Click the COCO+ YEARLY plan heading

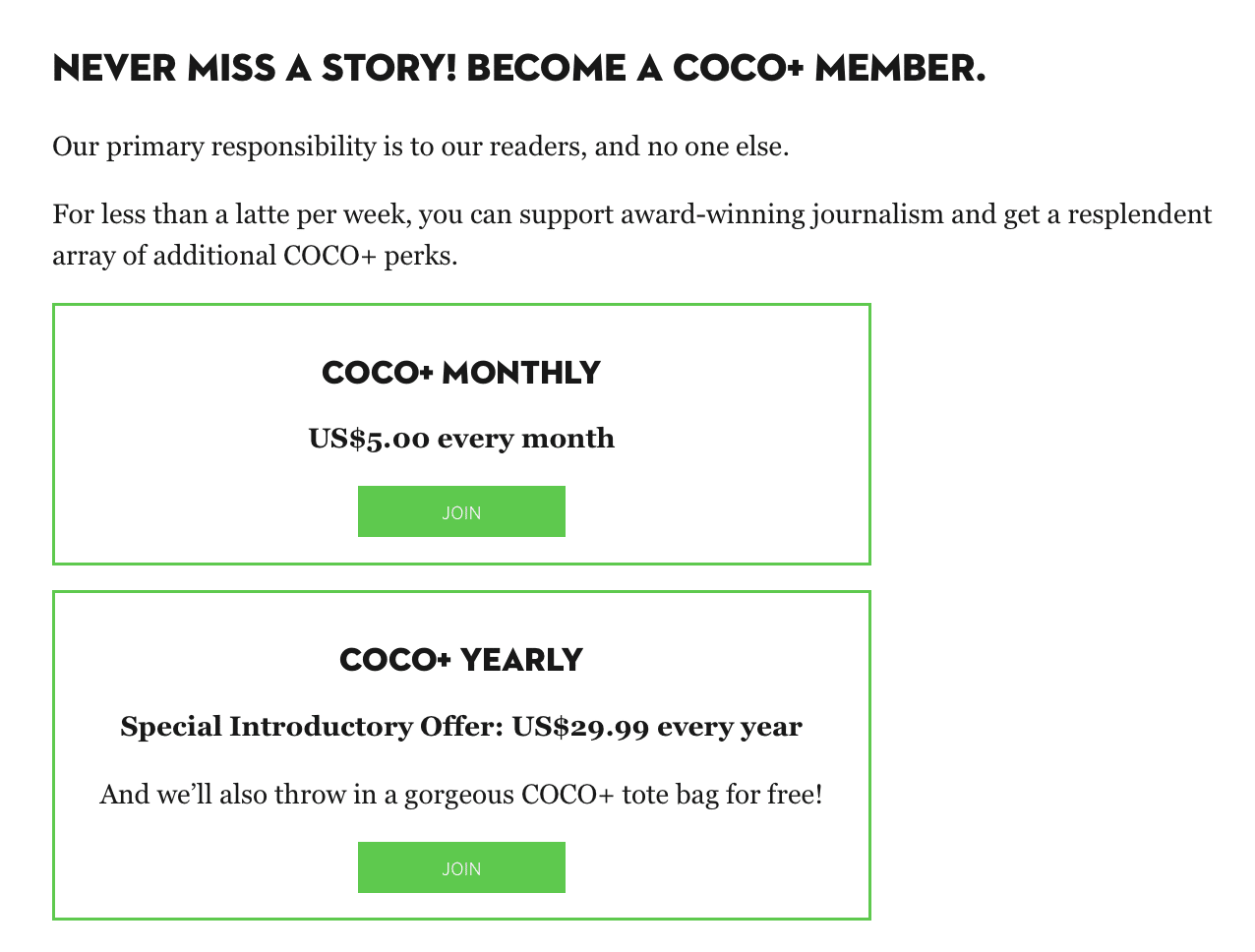(x=461, y=660)
